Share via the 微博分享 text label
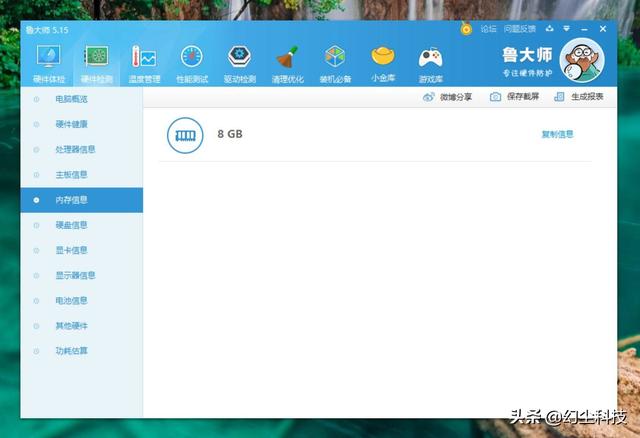Screen dimensions: 640x438 (456, 97)
